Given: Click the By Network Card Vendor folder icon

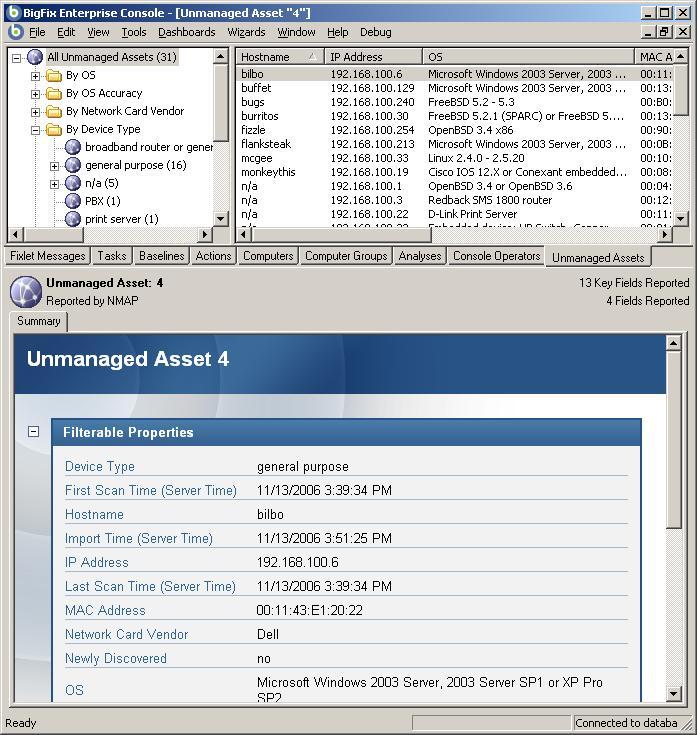Looking at the screenshot, I should click(x=54, y=112).
